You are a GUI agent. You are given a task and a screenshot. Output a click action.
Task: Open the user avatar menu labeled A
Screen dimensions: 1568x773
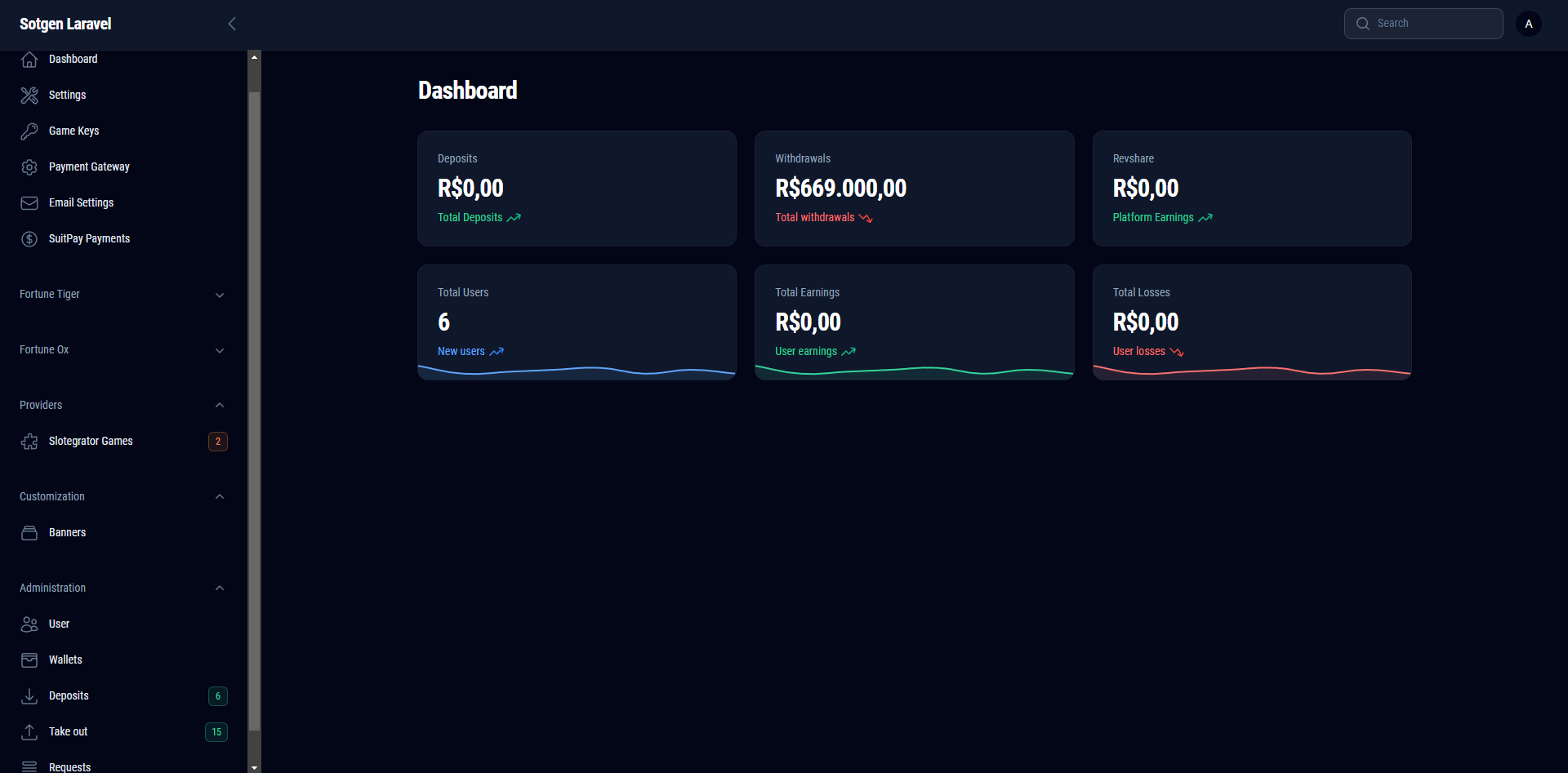click(x=1528, y=24)
